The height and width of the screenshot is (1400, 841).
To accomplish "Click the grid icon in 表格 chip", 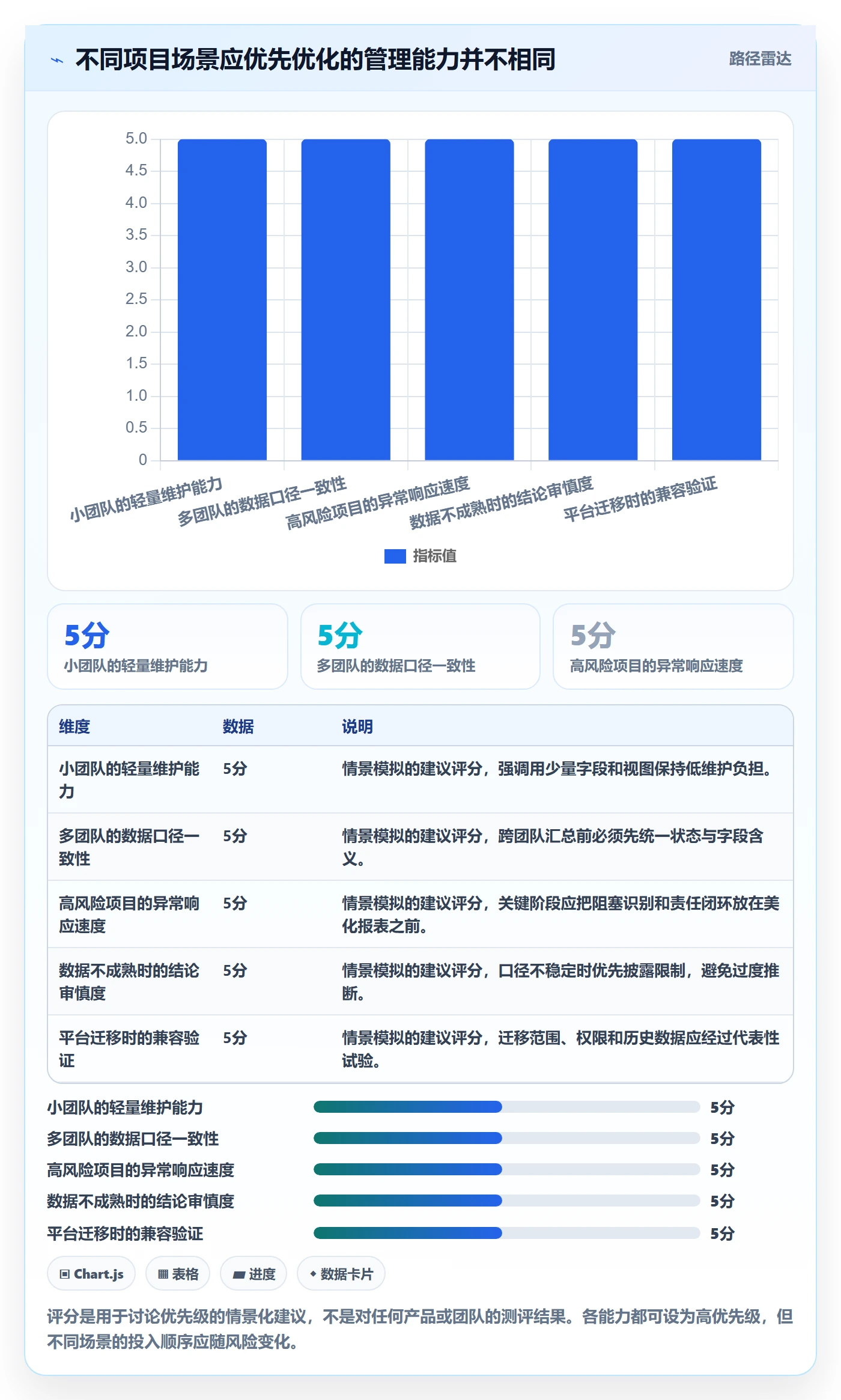I will click(x=163, y=1274).
